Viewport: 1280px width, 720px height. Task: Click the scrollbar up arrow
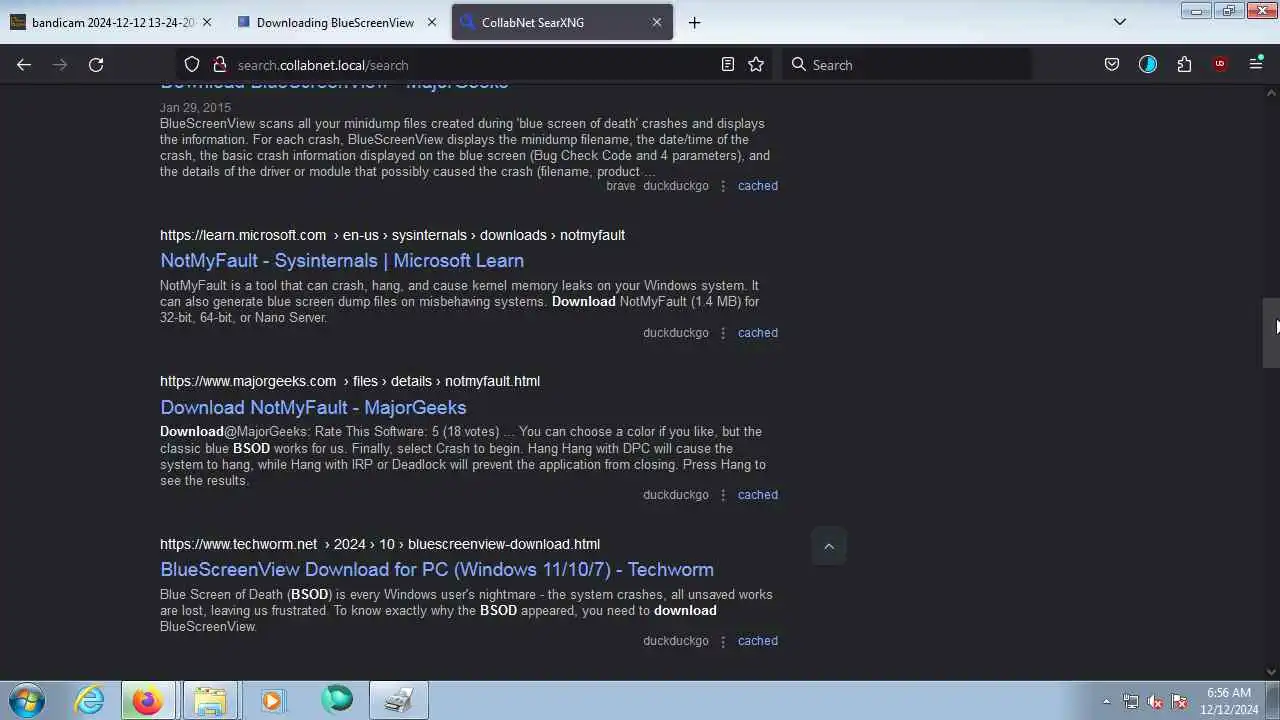1271,93
